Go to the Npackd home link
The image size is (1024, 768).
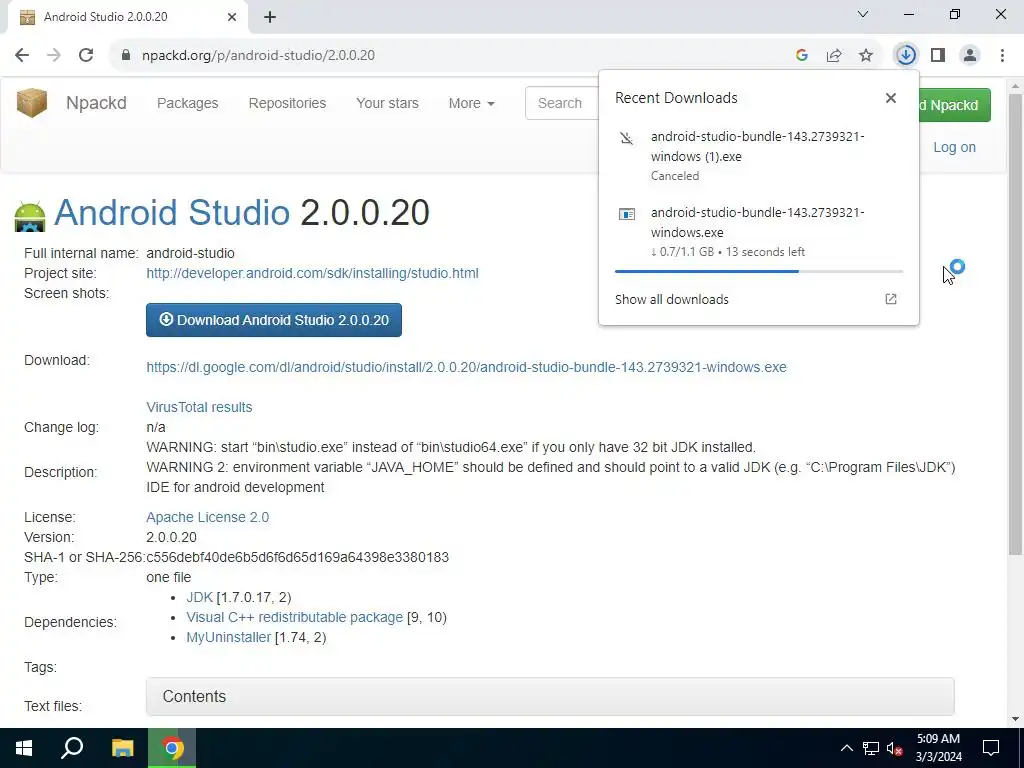click(96, 103)
